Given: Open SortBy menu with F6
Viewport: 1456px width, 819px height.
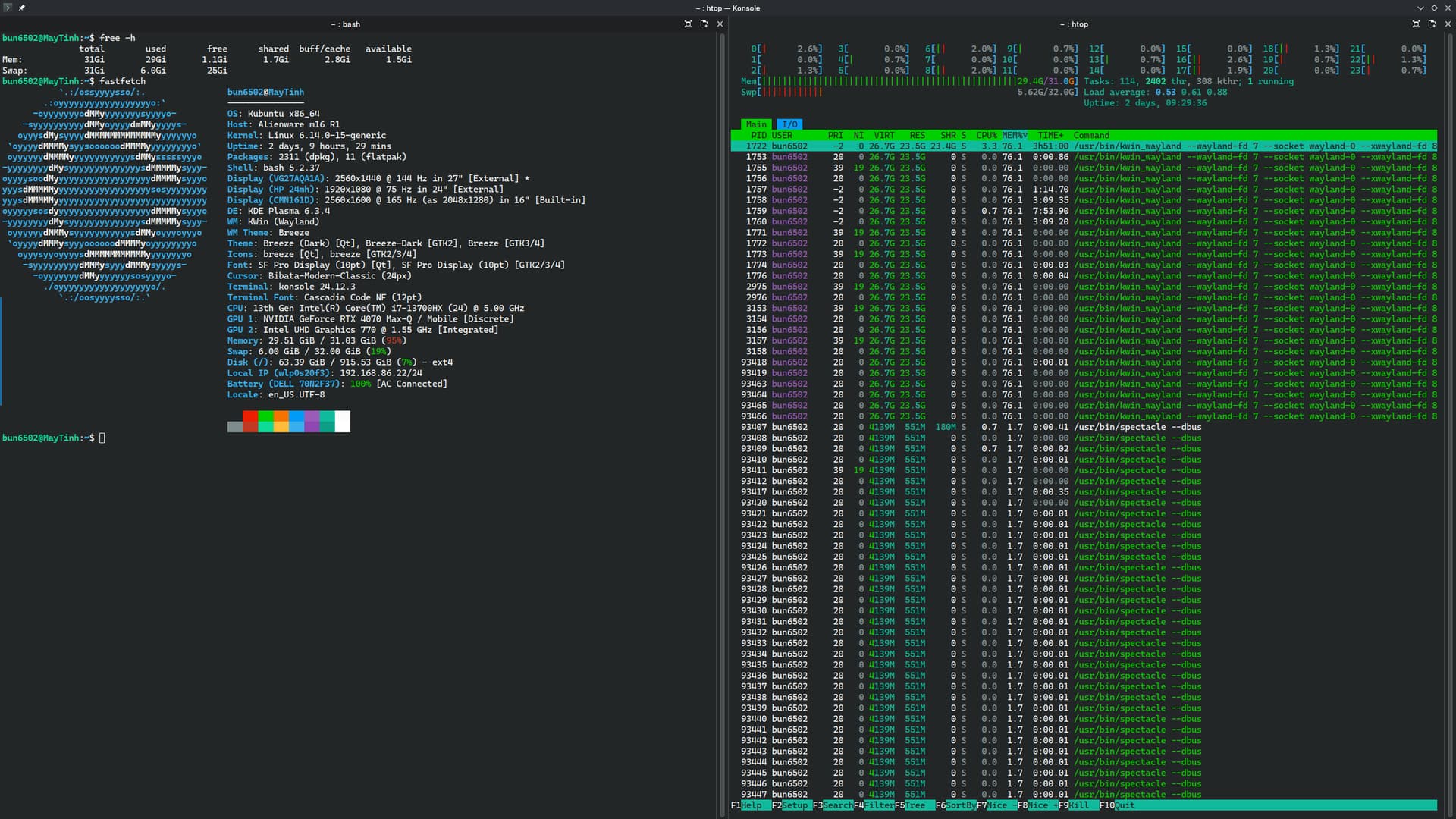Looking at the screenshot, I should point(955,805).
